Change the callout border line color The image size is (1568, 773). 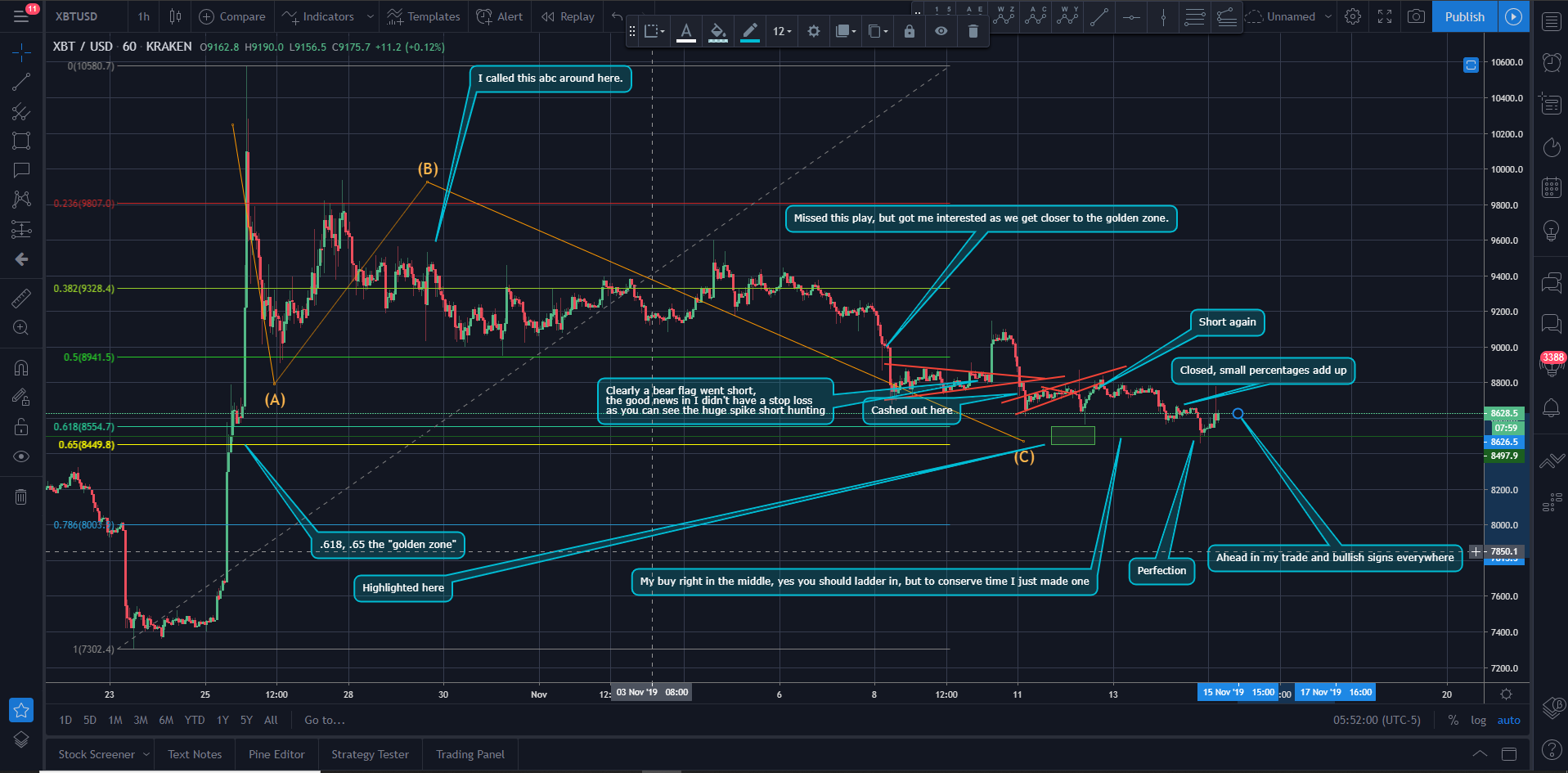click(750, 32)
